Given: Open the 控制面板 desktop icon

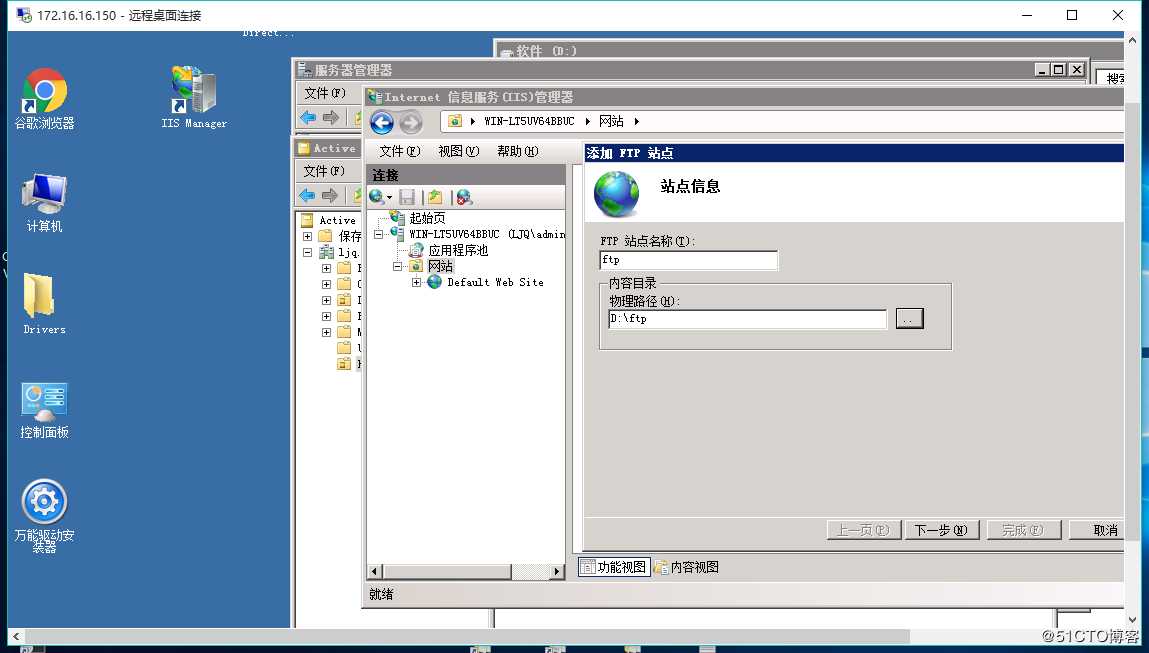Looking at the screenshot, I should click(44, 410).
